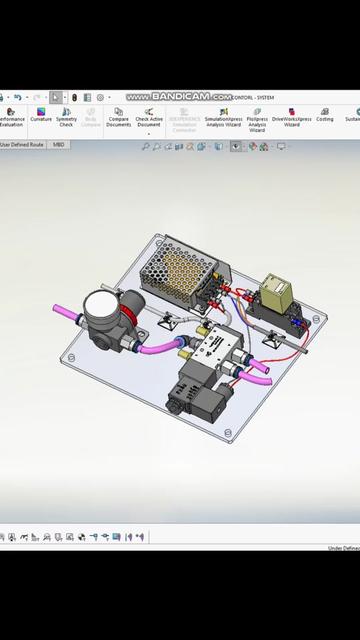Open the Options gear icon
Viewport: 360px width, 640px height.
[100, 98]
